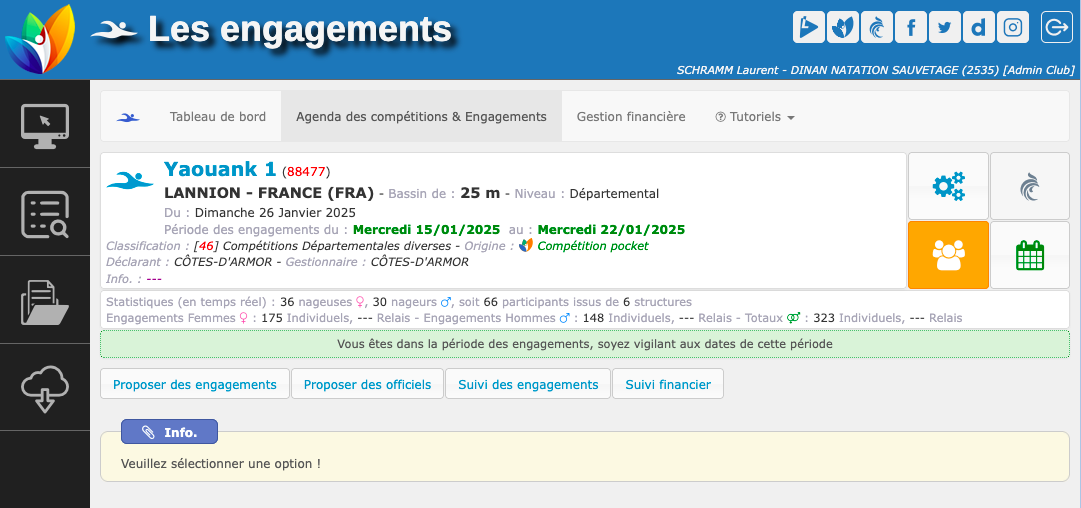Image resolution: width=1081 pixels, height=508 pixels.
Task: Click the documents folder sidebar icon
Action: click(45, 301)
